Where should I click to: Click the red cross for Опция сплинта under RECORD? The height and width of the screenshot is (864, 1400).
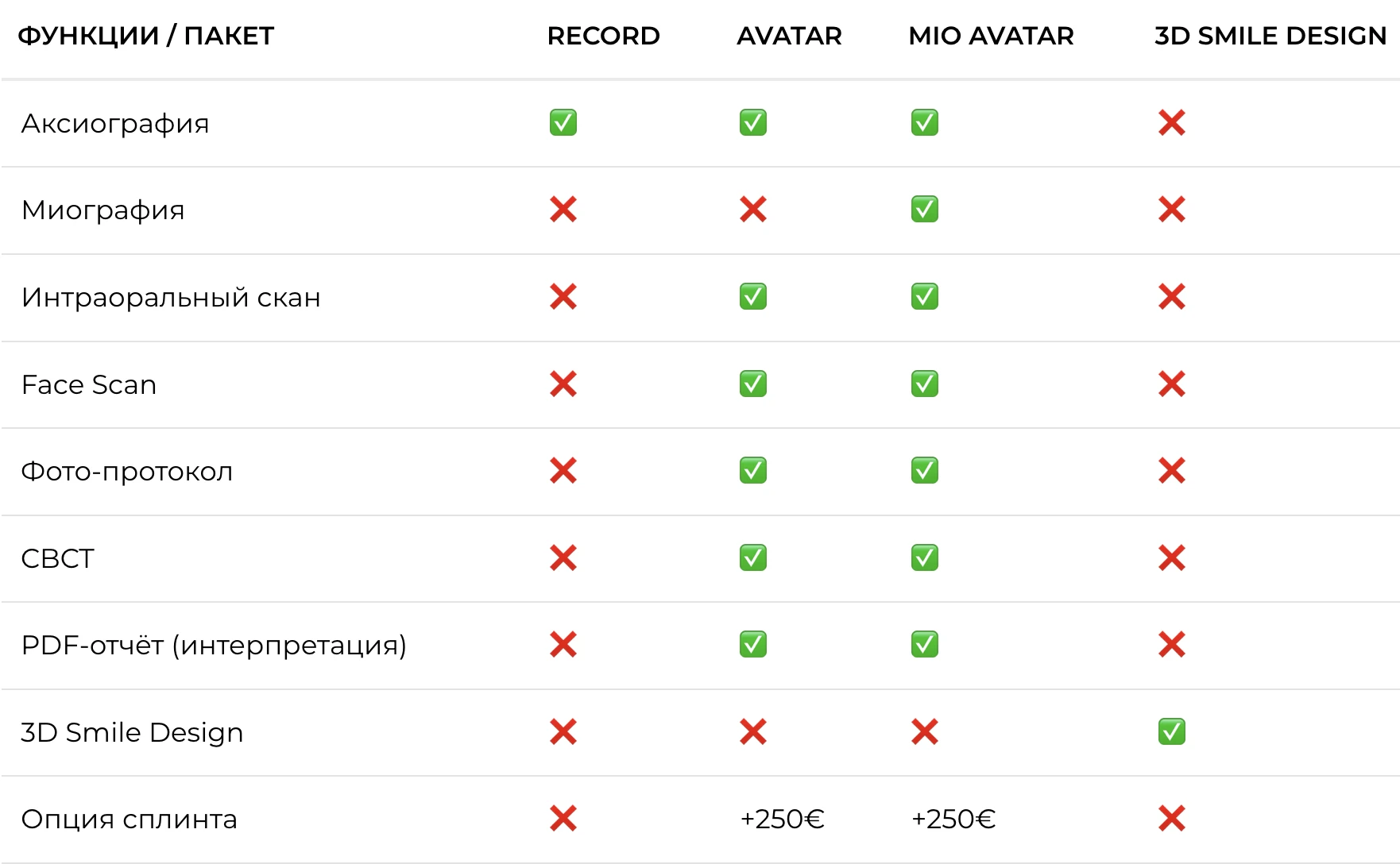(563, 819)
